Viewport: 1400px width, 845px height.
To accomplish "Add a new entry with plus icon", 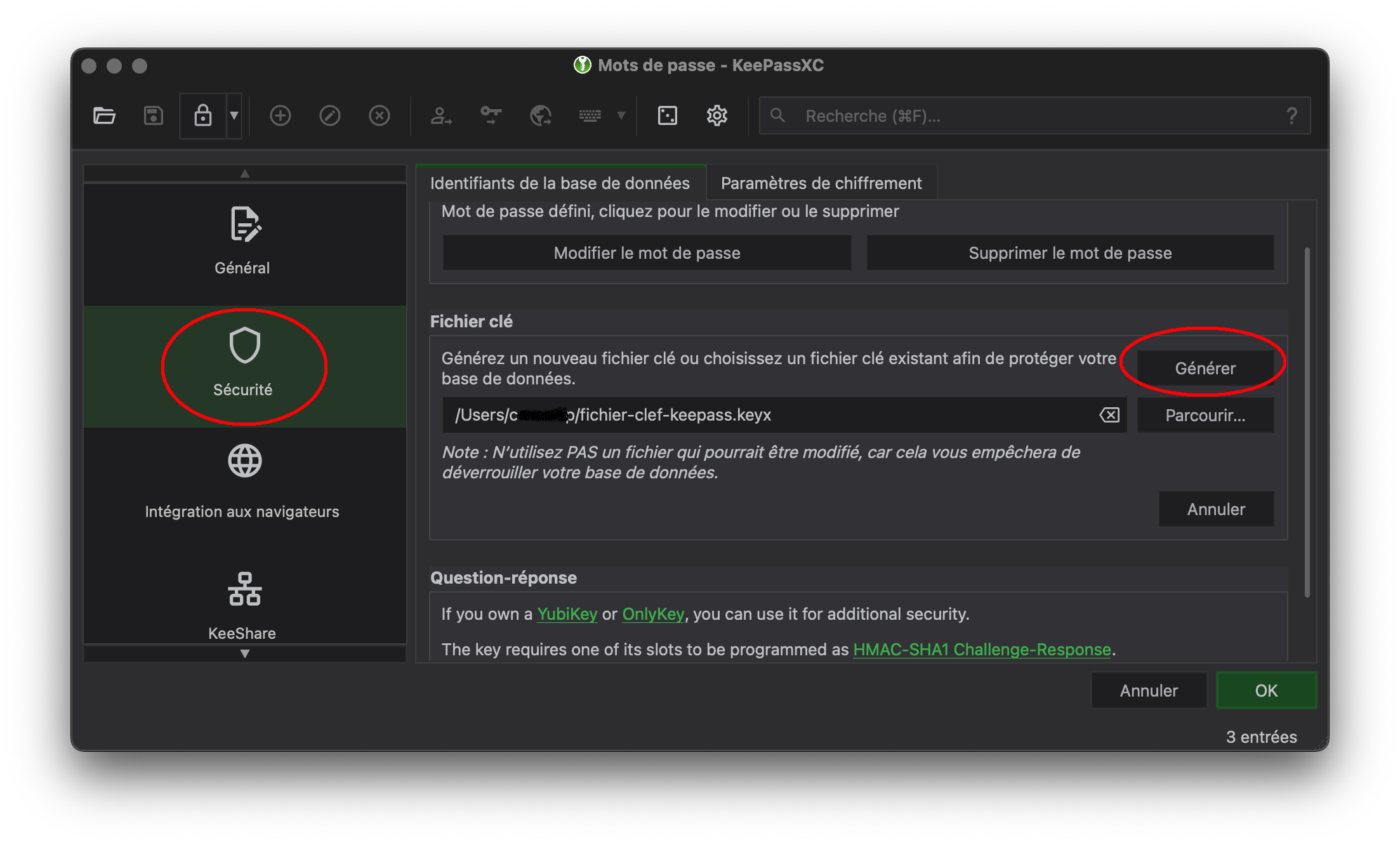I will click(280, 115).
